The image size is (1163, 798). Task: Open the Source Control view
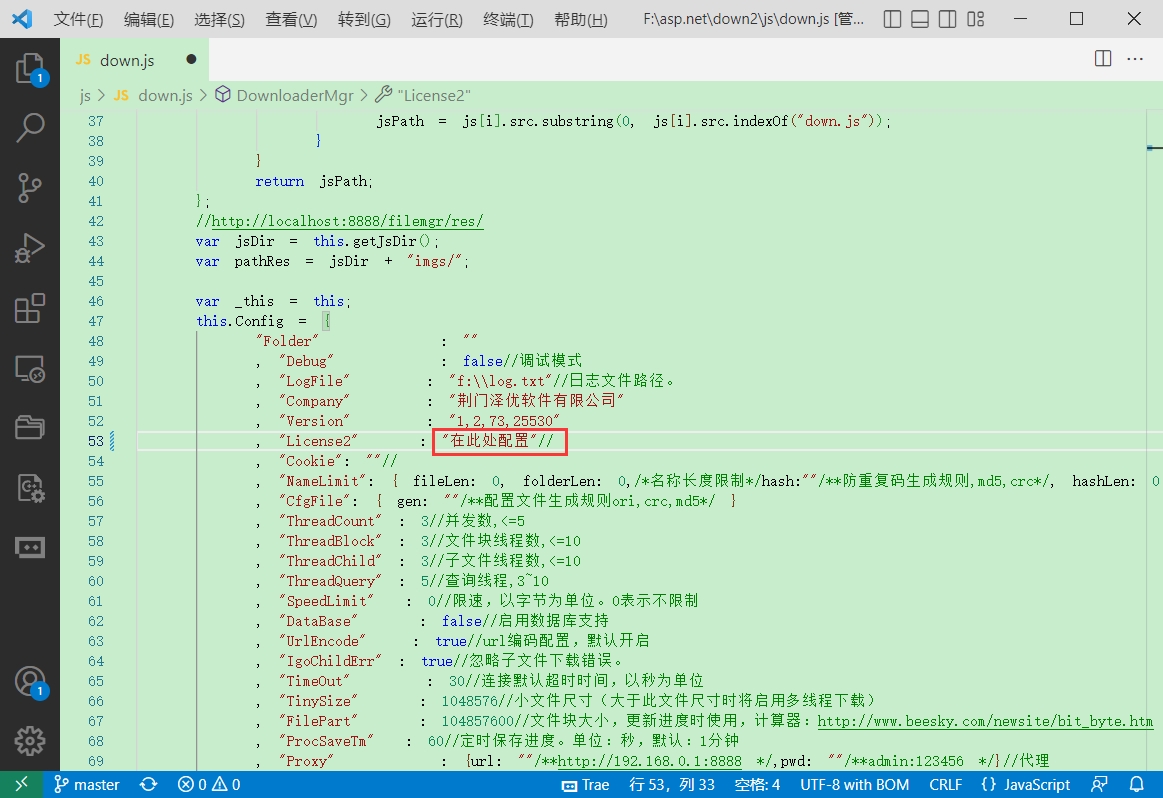[x=30, y=188]
